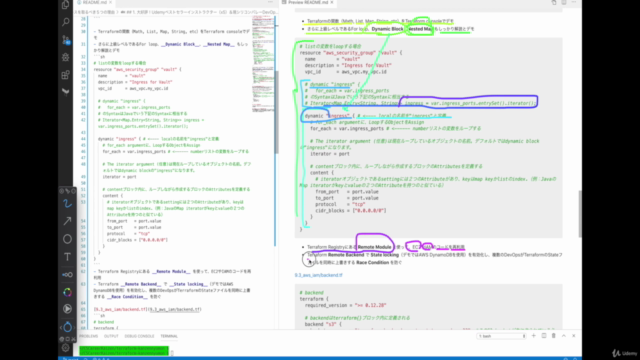This screenshot has width=640, height=360.
Task: Click split editor icon in preview title
Action: pos(564,2)
